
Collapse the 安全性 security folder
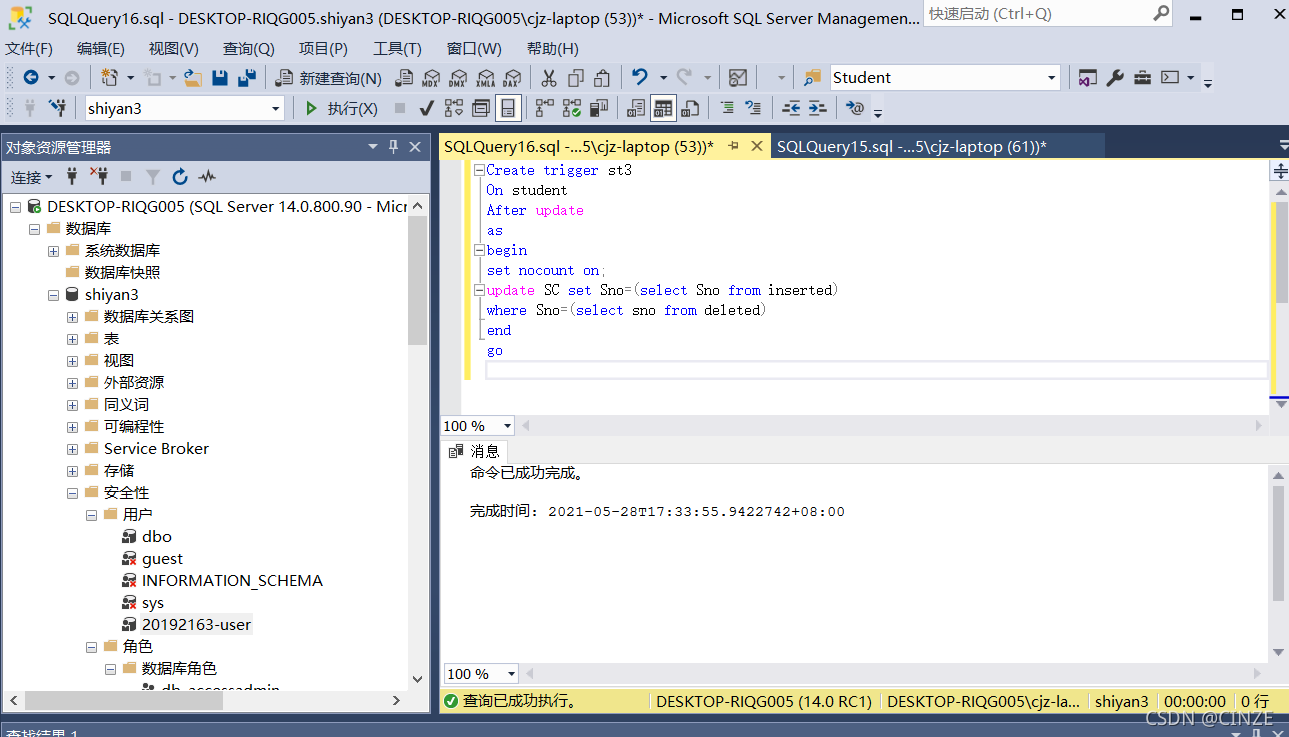click(72, 493)
